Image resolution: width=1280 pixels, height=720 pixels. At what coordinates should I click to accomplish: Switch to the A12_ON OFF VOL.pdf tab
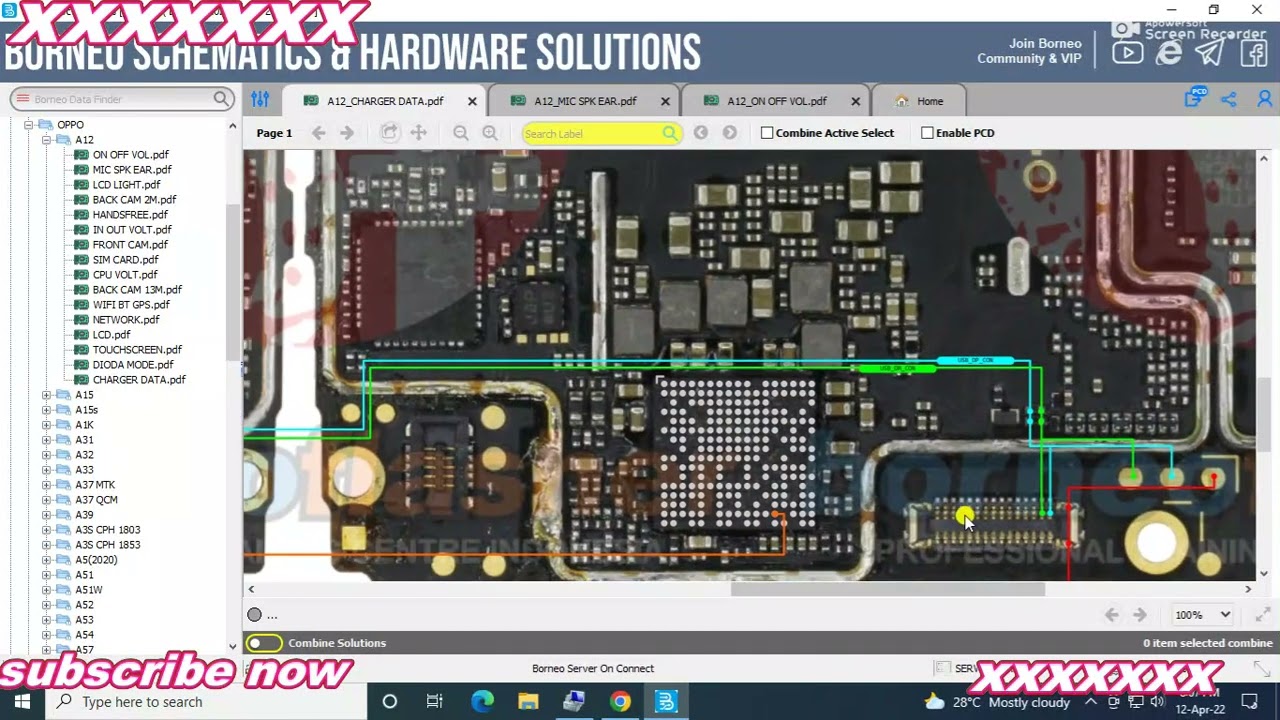tap(775, 101)
